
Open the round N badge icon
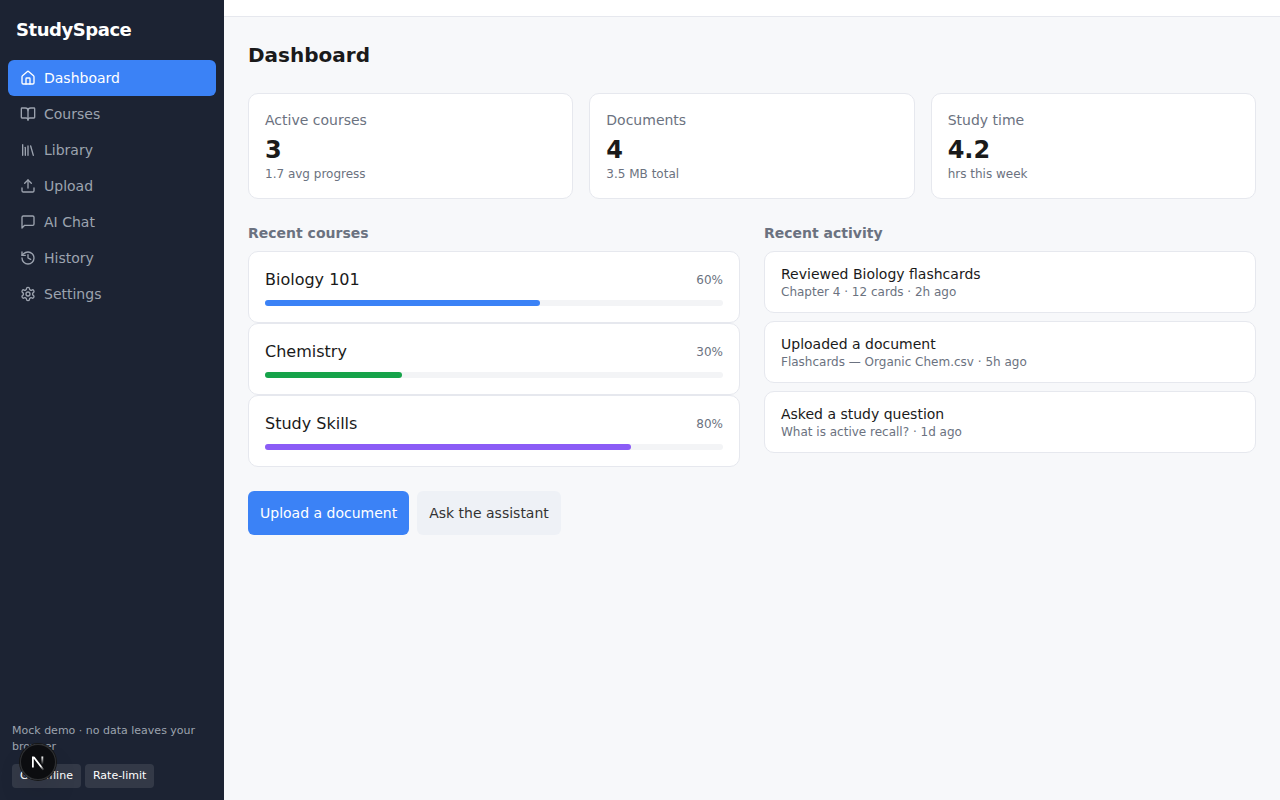(38, 762)
